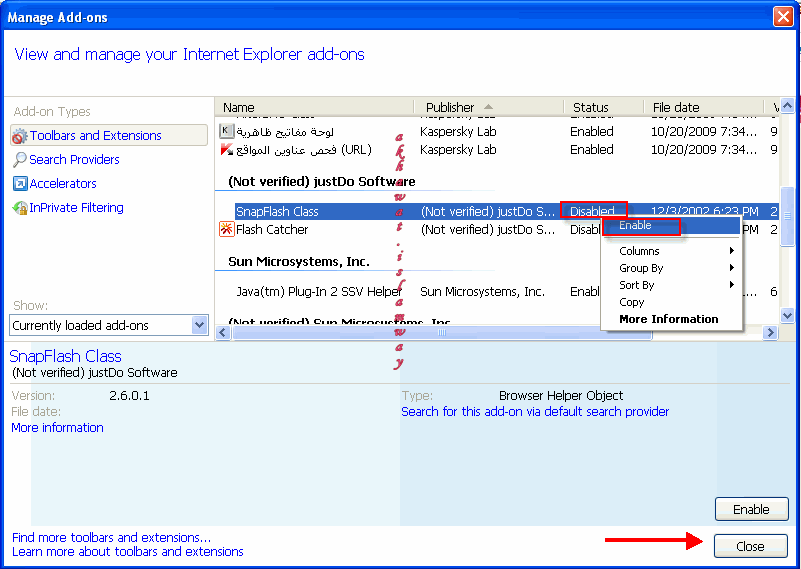The image size is (801, 569).
Task: Sort list by File date column header
Action: point(703,107)
